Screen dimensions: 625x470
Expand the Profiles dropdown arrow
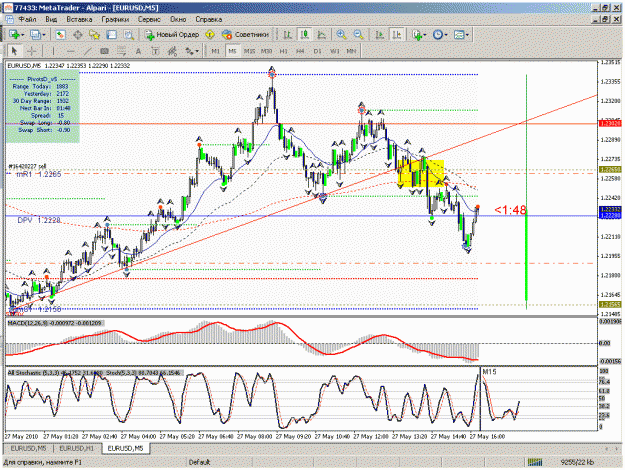[x=43, y=35]
